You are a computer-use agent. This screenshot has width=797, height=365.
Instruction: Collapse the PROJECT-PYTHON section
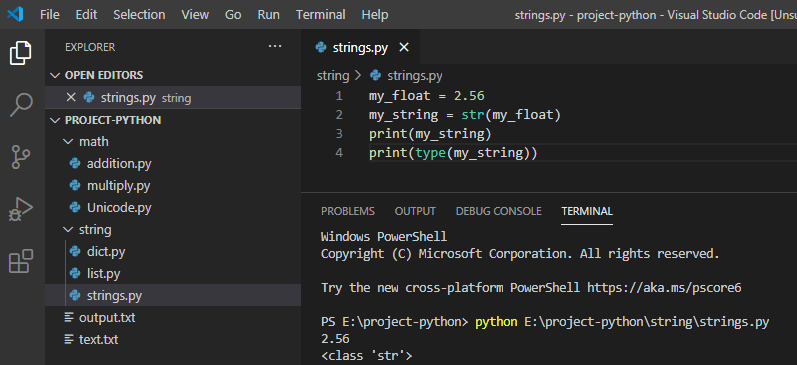tap(54, 120)
